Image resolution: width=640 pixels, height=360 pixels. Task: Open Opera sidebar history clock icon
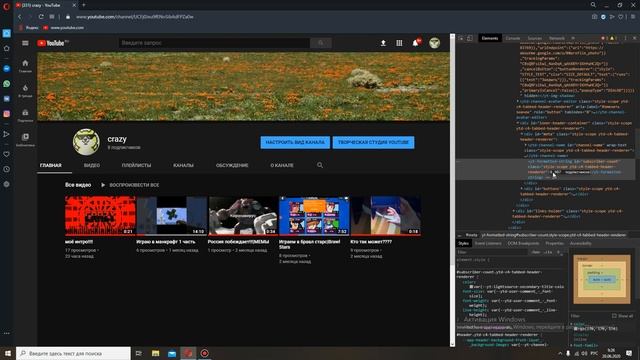click(x=7, y=169)
